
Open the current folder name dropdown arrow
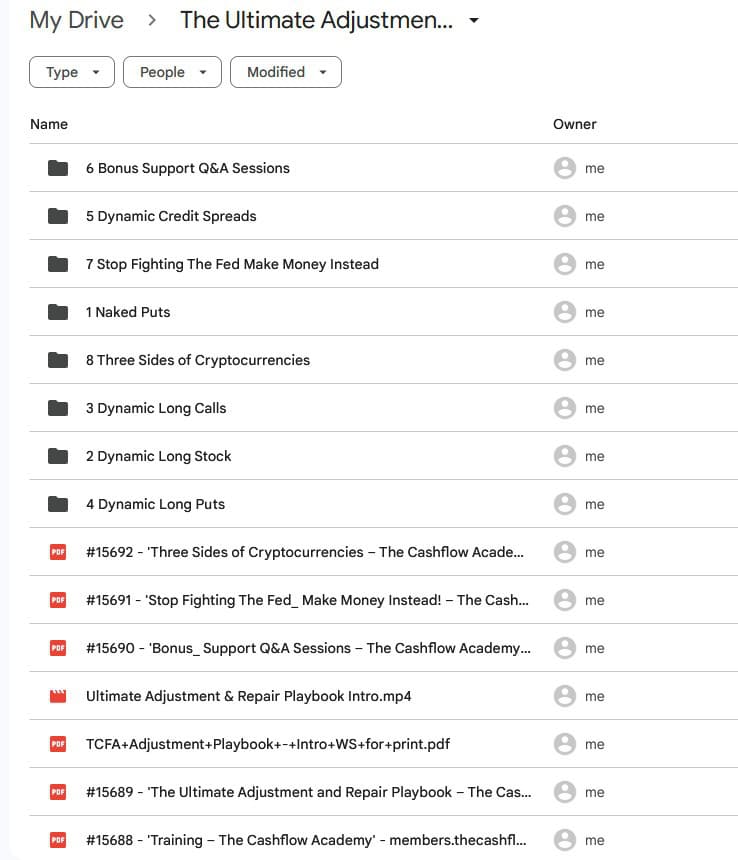(x=474, y=21)
